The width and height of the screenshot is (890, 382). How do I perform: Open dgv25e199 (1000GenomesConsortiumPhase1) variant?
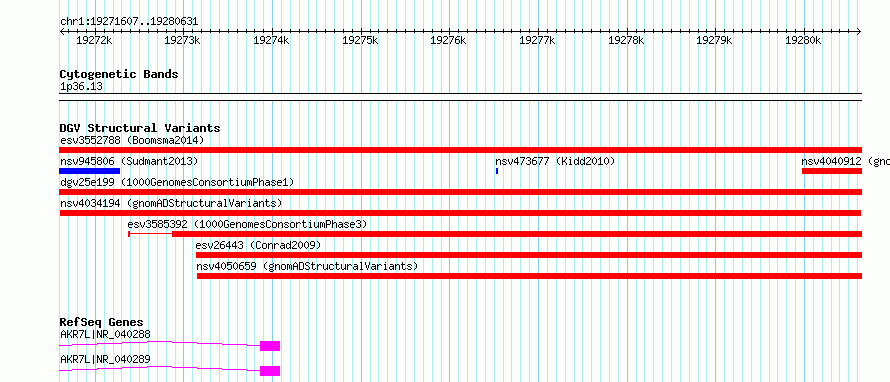point(177,182)
